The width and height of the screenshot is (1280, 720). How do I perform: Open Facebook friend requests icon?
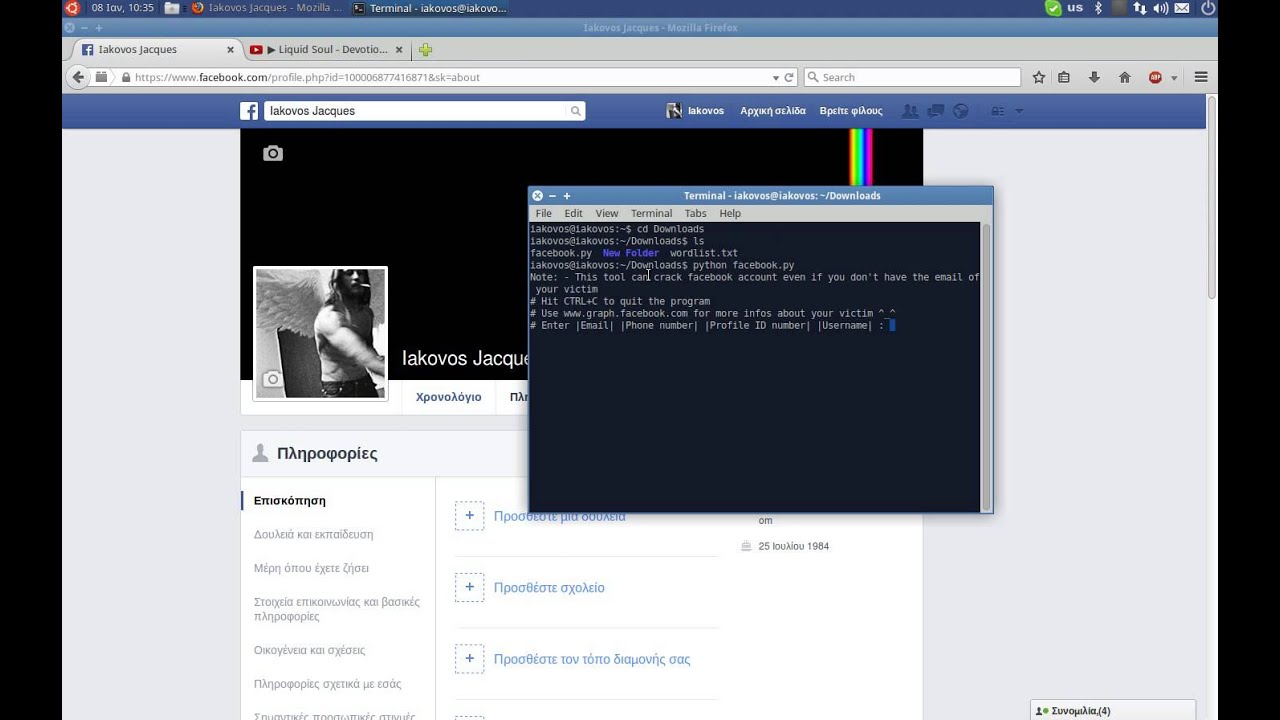click(x=910, y=111)
